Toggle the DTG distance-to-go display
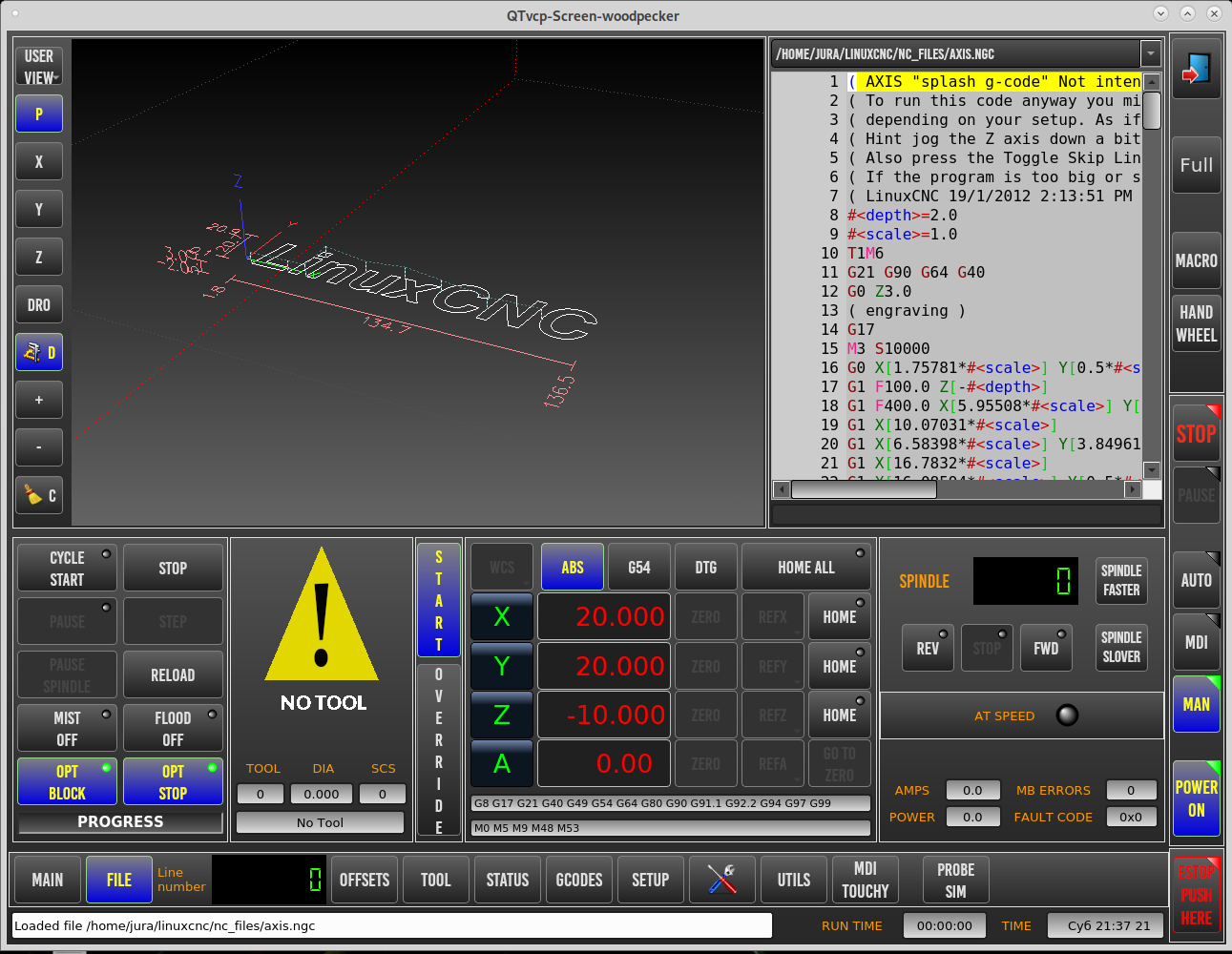Viewport: 1232px width, 954px height. pyautogui.click(x=706, y=568)
